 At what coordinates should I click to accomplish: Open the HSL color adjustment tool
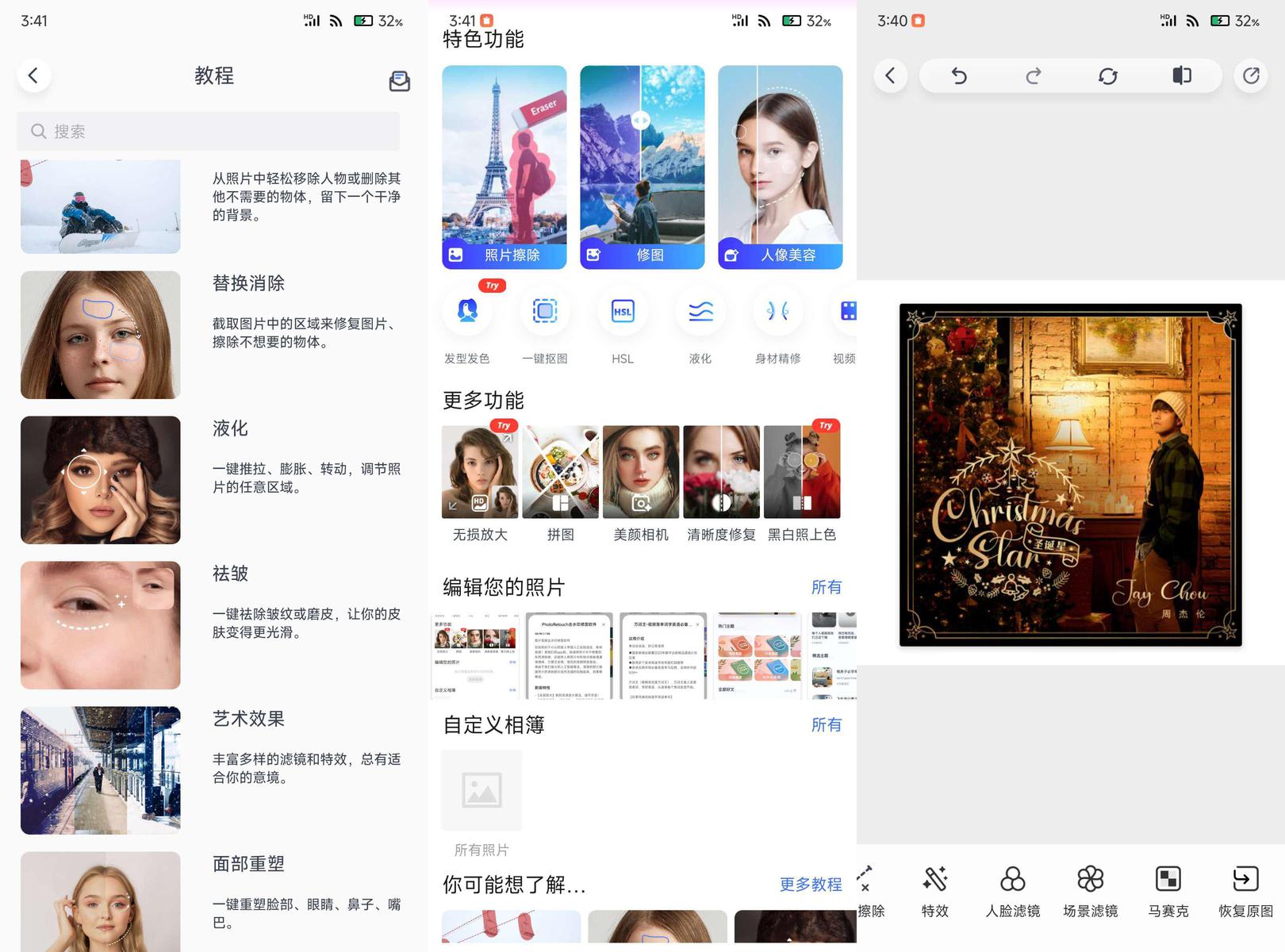click(x=623, y=311)
